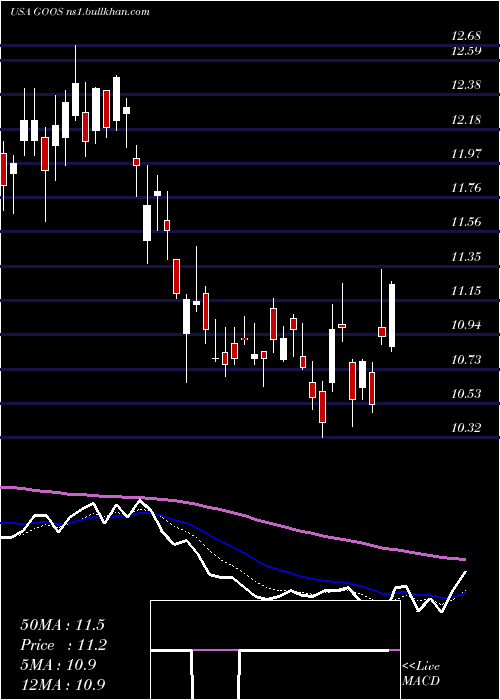Click the 10.94 price label
The image size is (500, 700).
[x=466, y=325]
